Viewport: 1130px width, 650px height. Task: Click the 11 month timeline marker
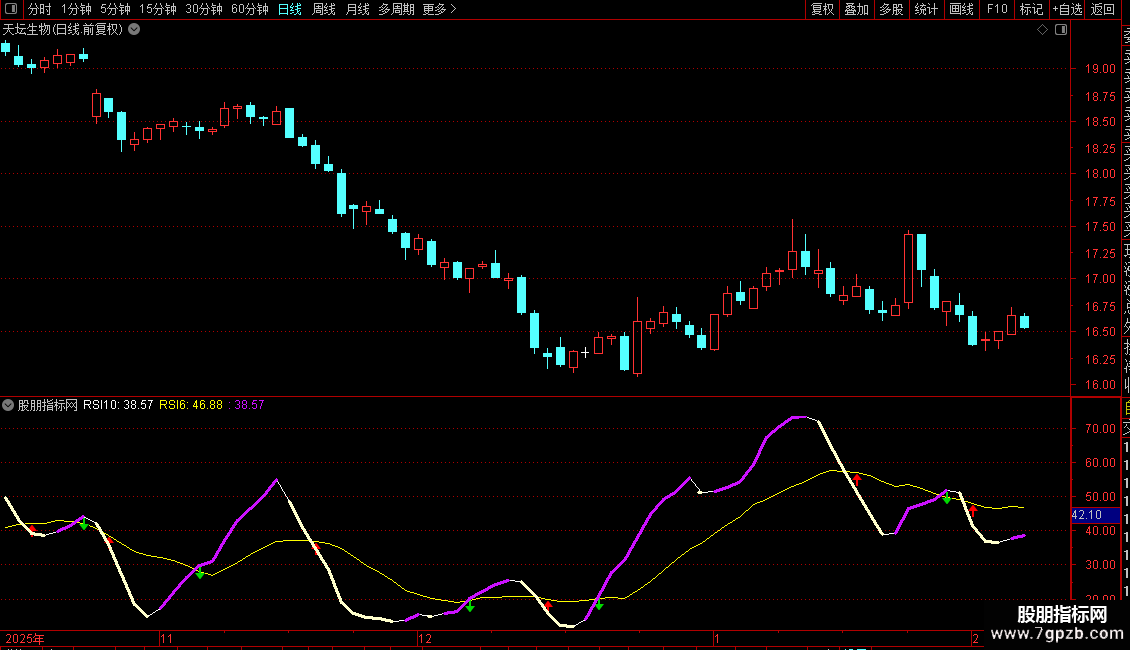click(x=166, y=638)
